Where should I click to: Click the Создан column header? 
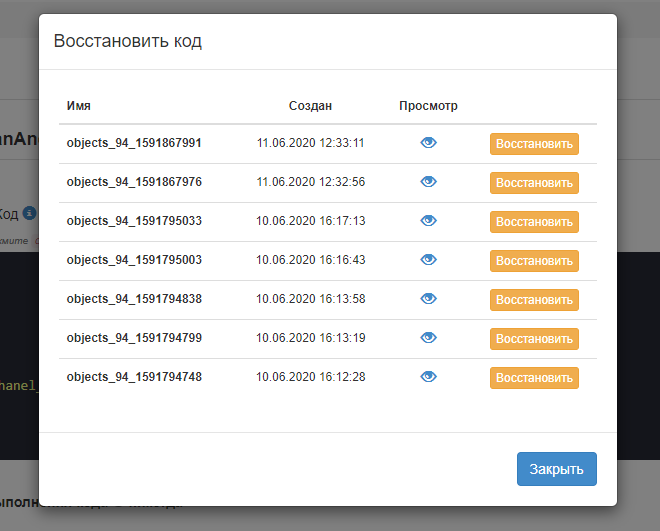point(310,105)
